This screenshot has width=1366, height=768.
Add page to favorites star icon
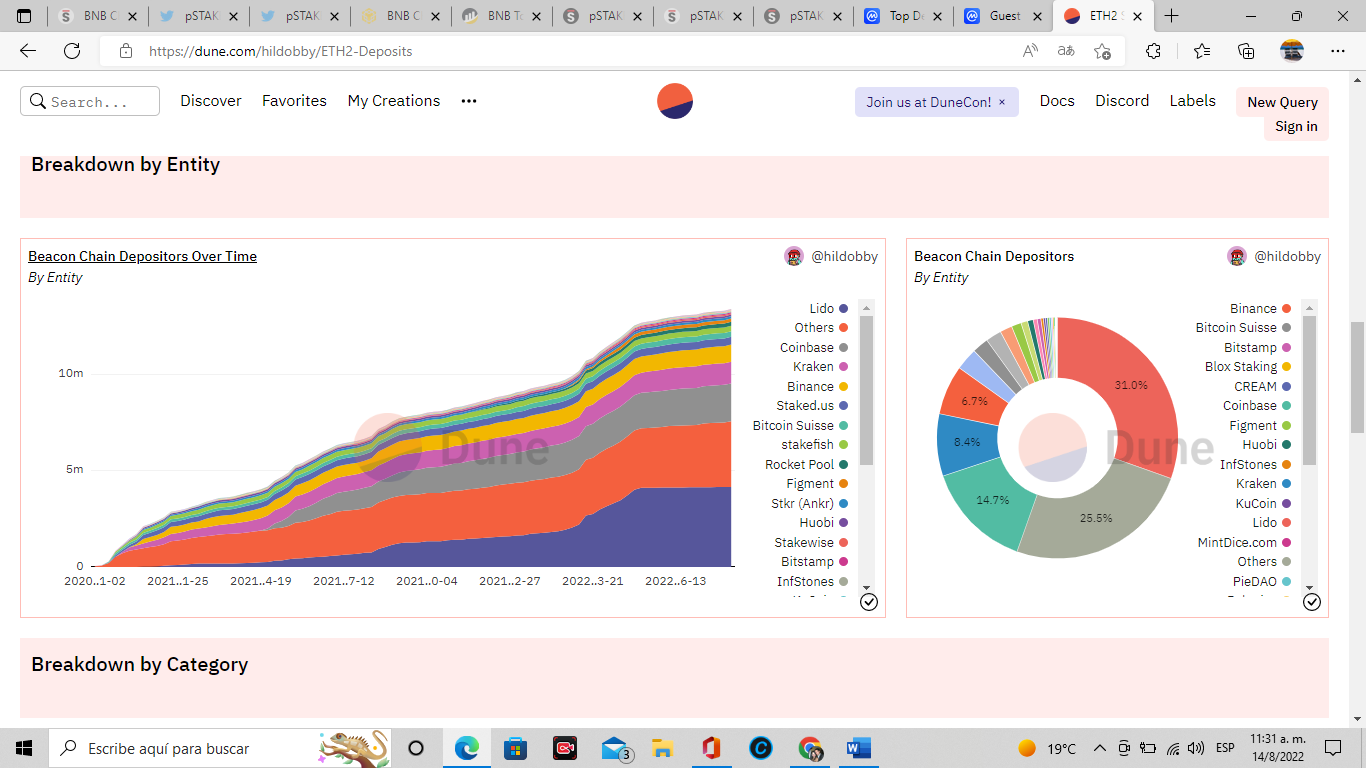(x=1102, y=51)
